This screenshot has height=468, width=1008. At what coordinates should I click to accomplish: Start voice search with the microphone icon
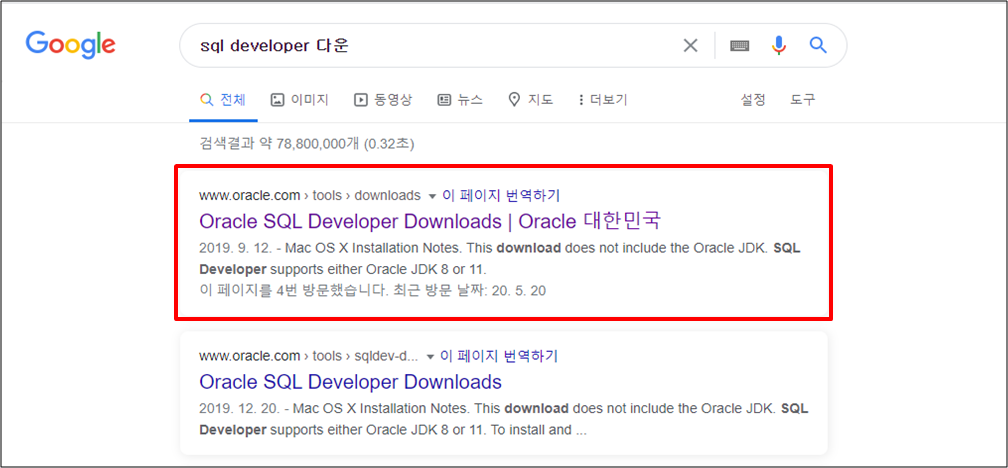(x=778, y=46)
